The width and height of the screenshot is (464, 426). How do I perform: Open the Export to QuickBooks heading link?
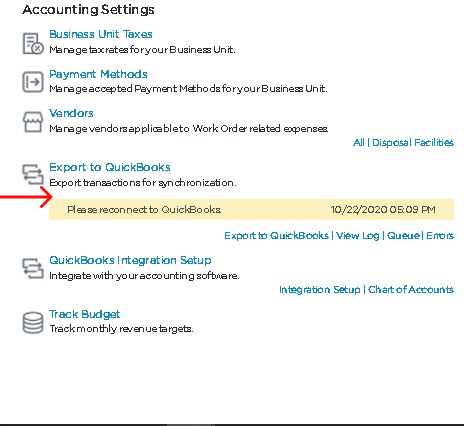(110, 167)
